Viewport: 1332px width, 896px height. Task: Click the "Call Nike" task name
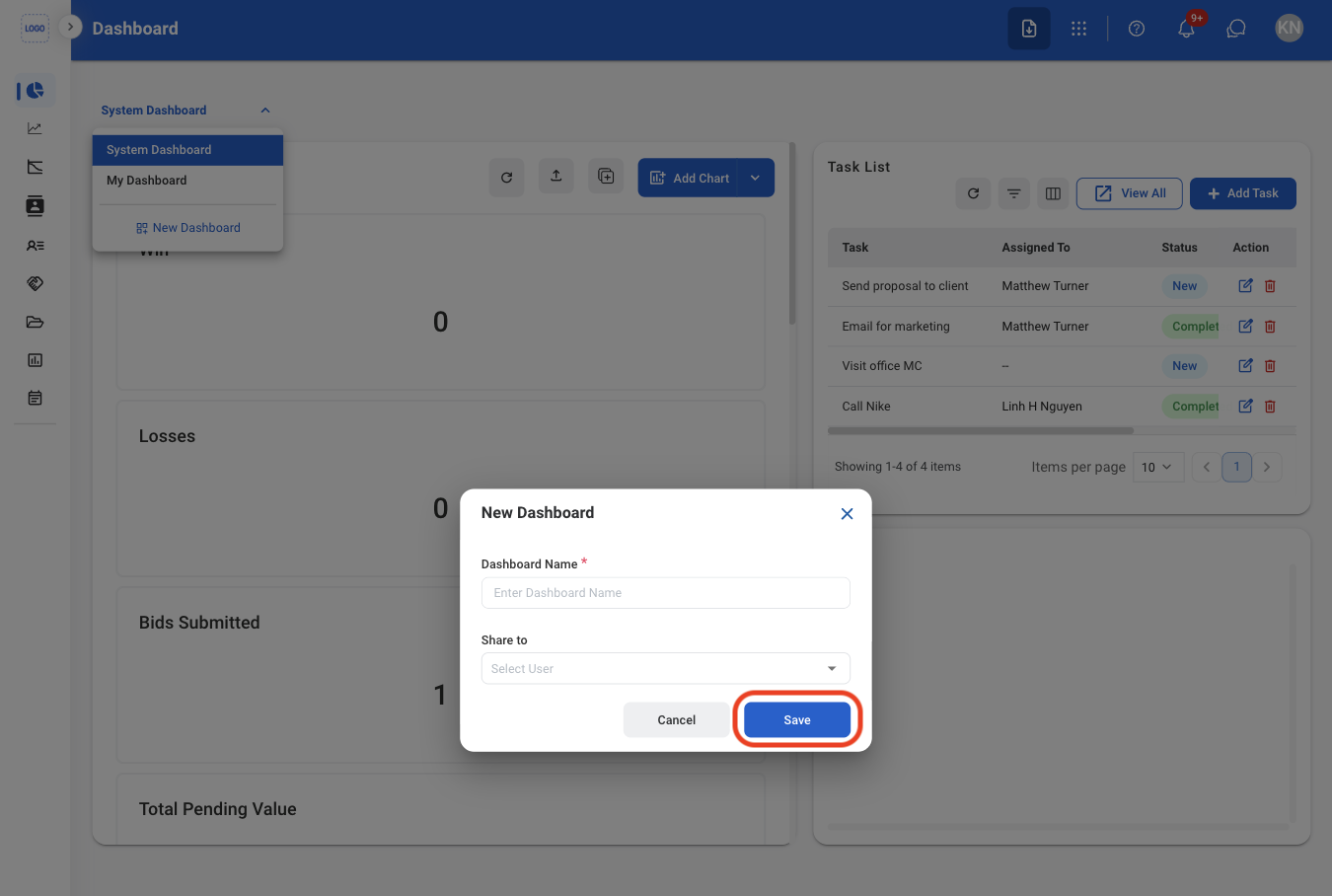pyautogui.click(x=866, y=407)
